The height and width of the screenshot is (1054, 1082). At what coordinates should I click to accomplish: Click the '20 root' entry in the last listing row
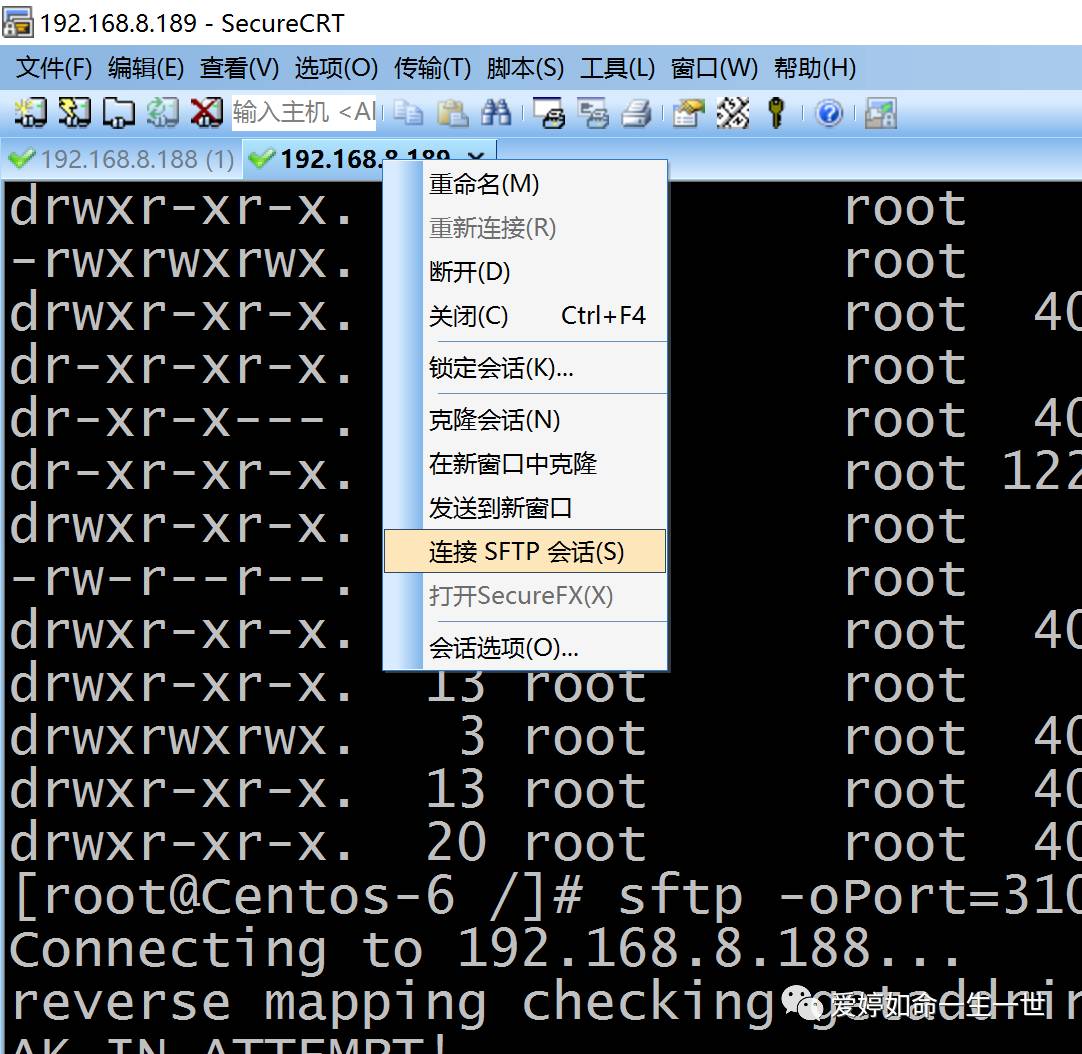536,843
